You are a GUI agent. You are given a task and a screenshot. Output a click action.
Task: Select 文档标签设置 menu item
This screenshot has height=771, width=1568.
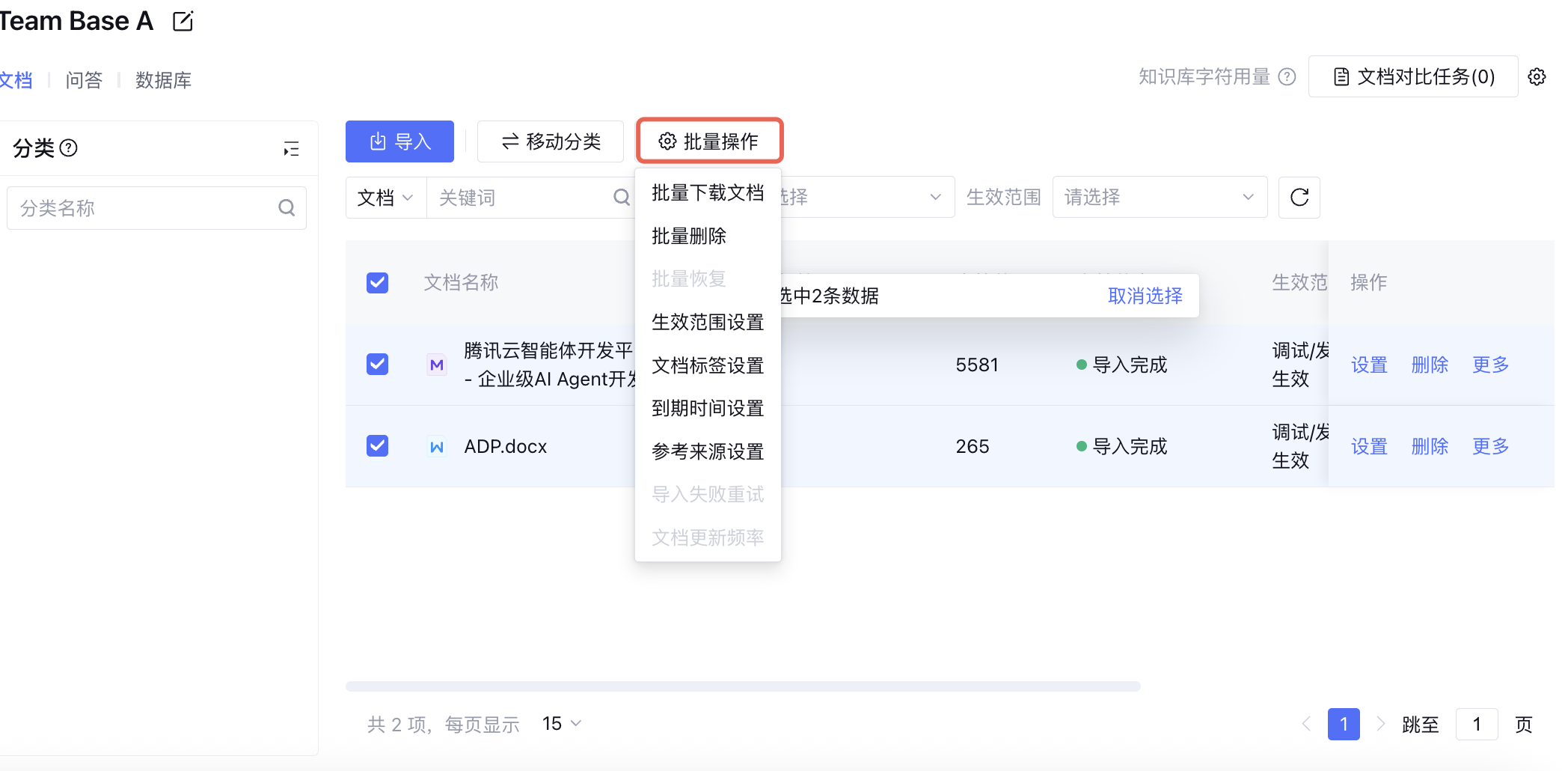pyautogui.click(x=708, y=365)
